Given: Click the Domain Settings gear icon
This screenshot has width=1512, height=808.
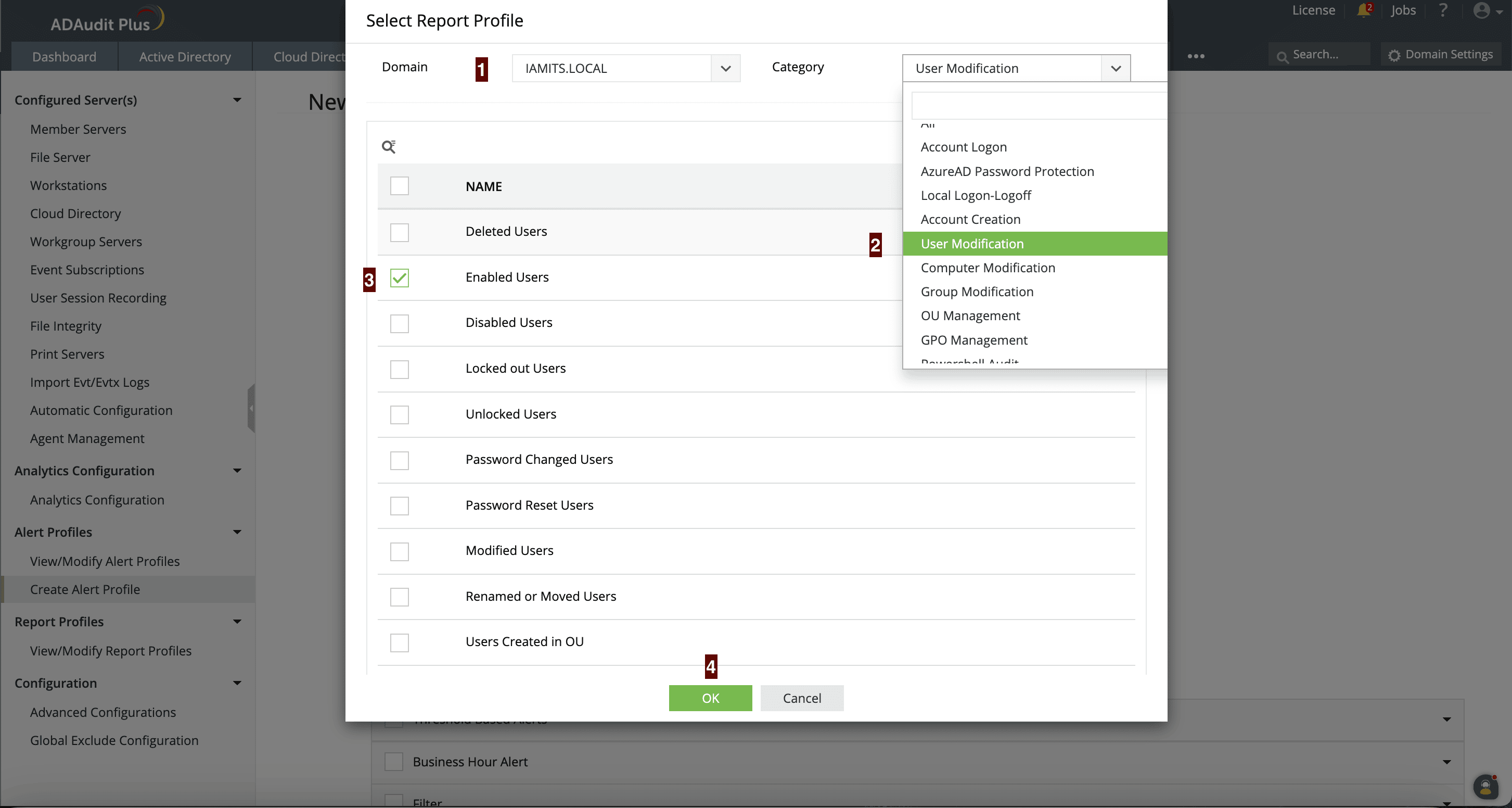Looking at the screenshot, I should pyautogui.click(x=1394, y=55).
